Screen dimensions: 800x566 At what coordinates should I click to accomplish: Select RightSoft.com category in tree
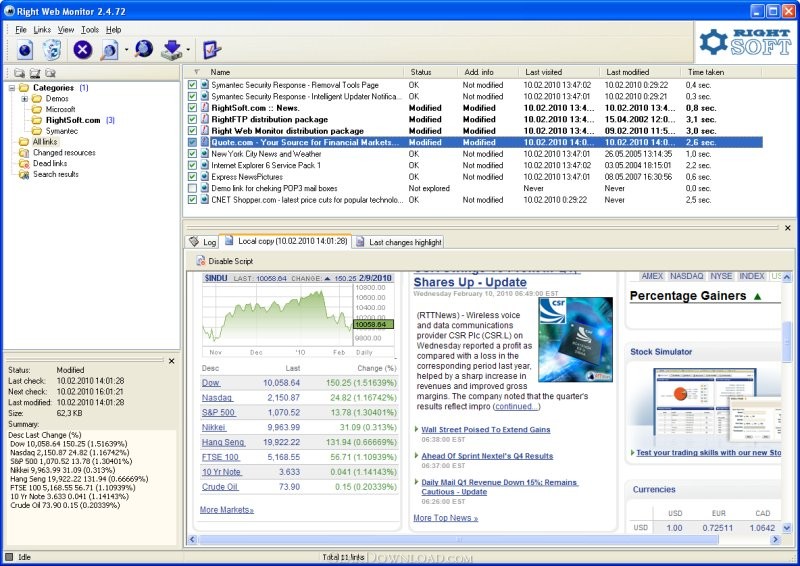click(x=72, y=120)
